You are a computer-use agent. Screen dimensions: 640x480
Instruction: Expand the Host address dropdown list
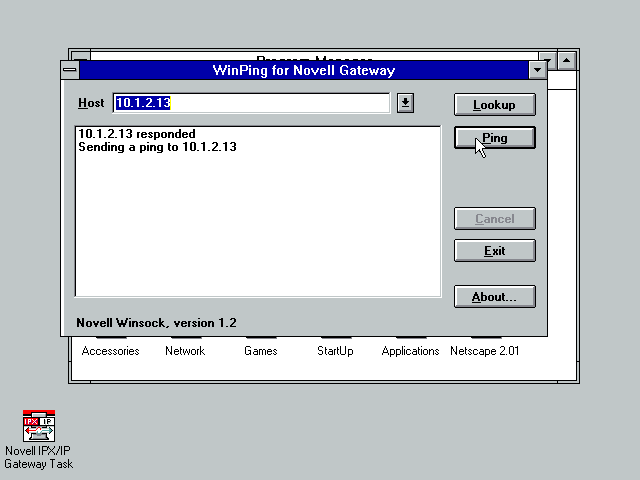tap(404, 103)
